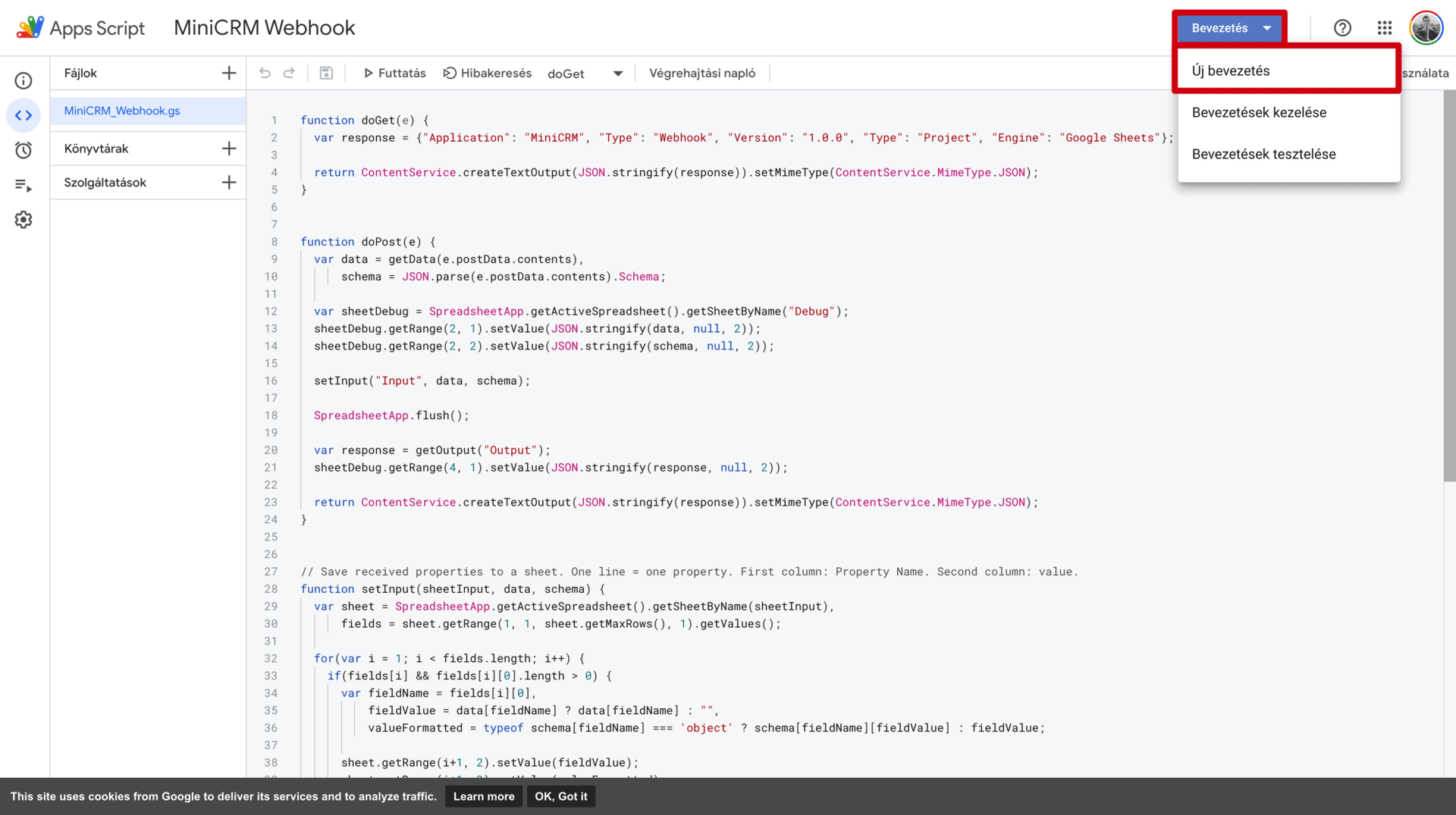Viewport: 1456px width, 815px height.
Task: Click the comment on line 27
Action: click(x=689, y=572)
